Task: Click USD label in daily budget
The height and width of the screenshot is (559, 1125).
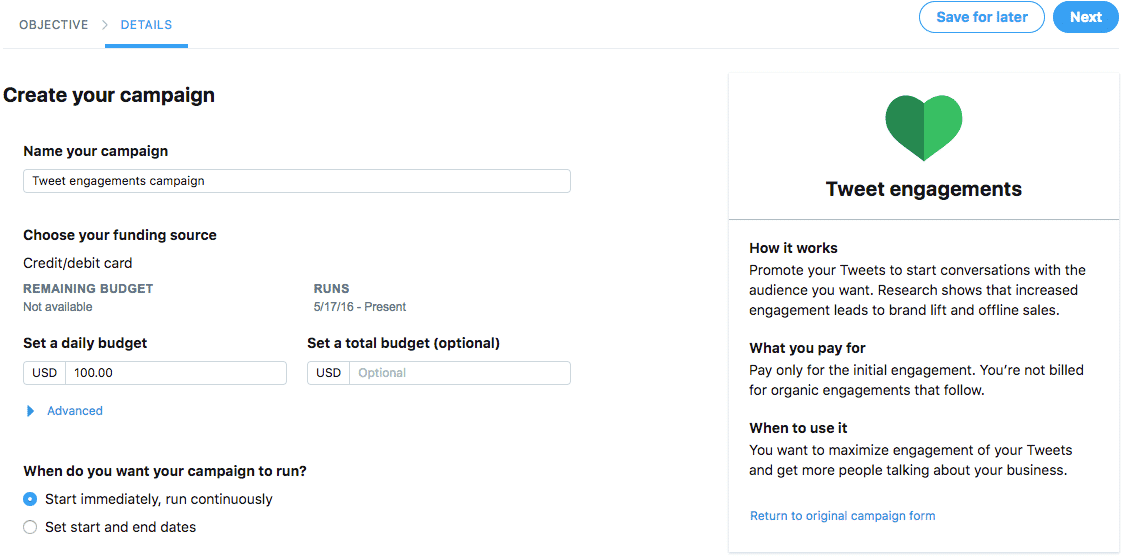Action: pyautogui.click(x=44, y=373)
